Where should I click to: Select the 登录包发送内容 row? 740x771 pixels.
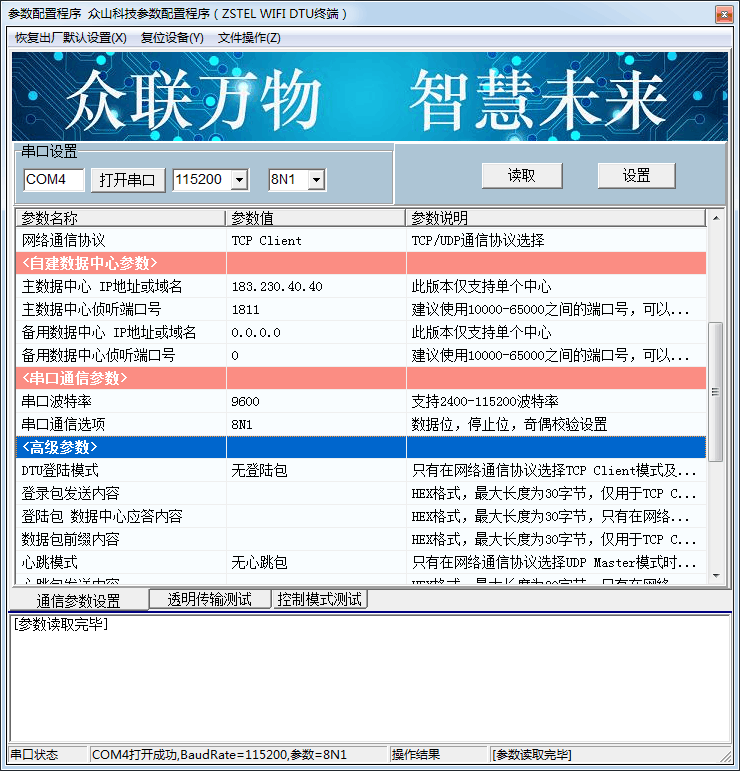361,493
